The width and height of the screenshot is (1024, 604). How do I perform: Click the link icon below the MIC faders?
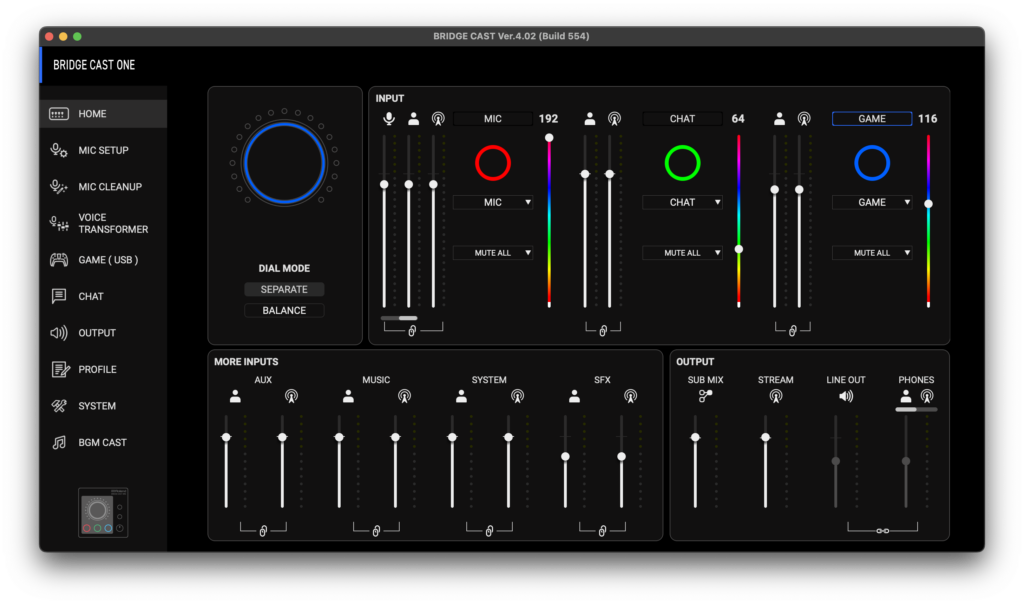pos(410,329)
